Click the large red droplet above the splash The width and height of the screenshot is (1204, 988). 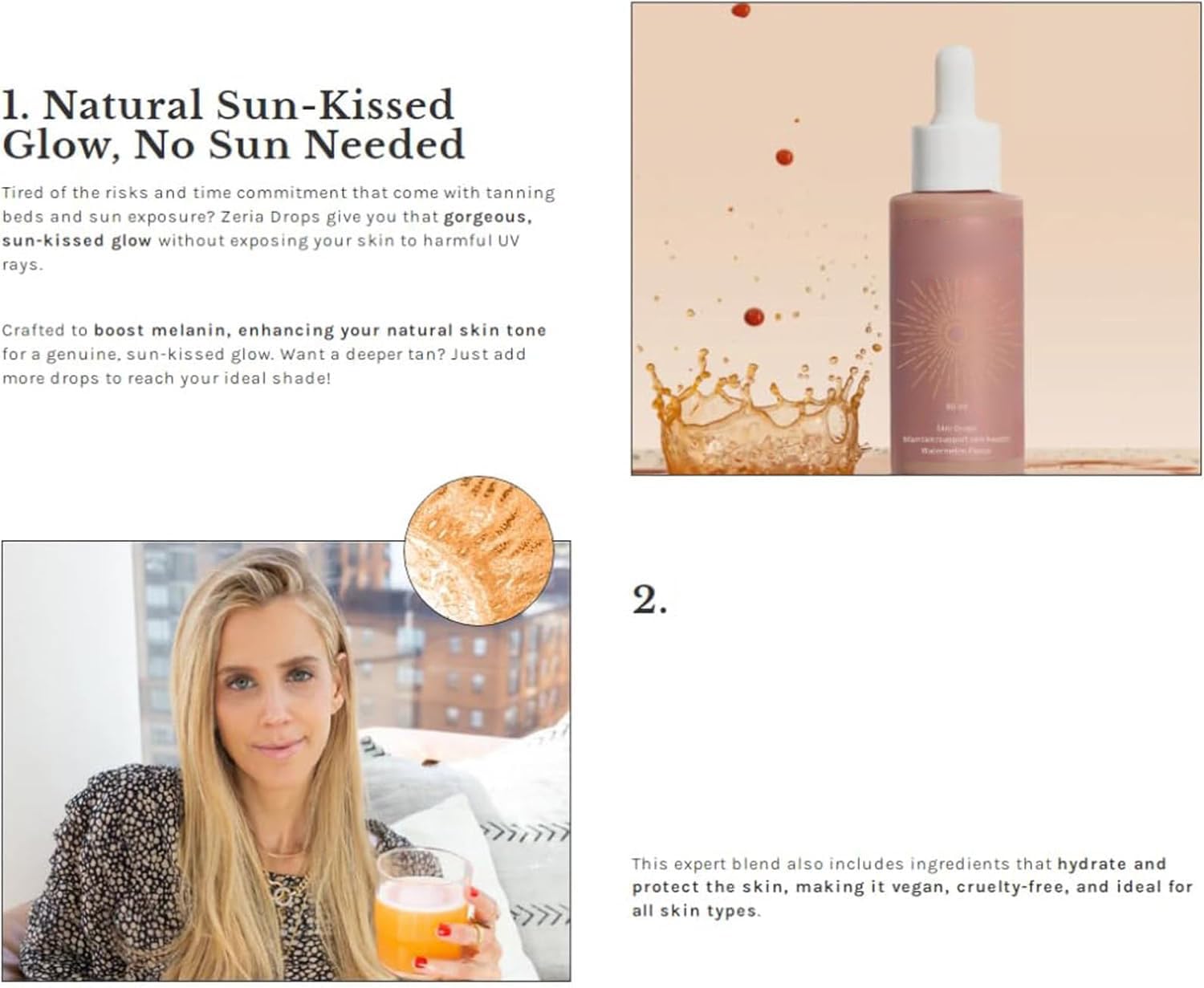(753, 316)
